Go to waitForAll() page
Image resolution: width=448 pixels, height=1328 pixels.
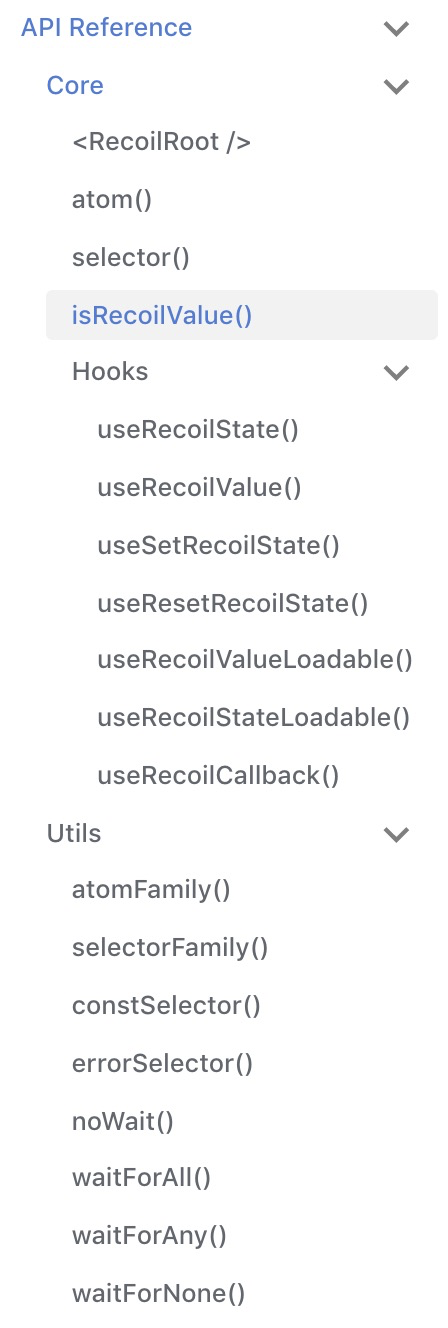pos(142,1179)
